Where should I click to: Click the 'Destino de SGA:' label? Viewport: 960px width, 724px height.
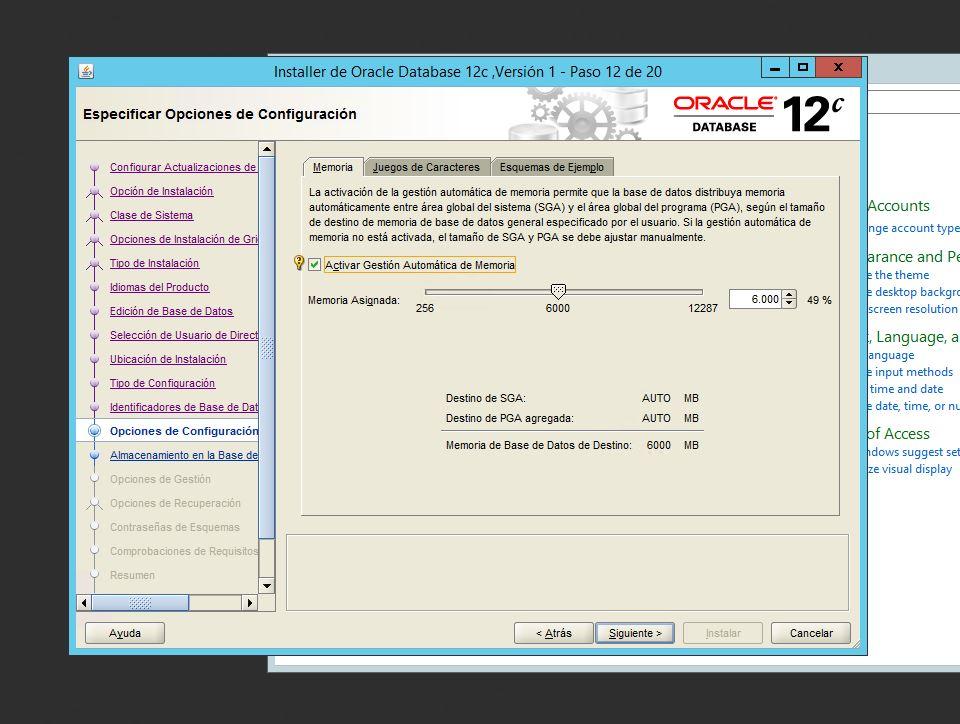(486, 398)
